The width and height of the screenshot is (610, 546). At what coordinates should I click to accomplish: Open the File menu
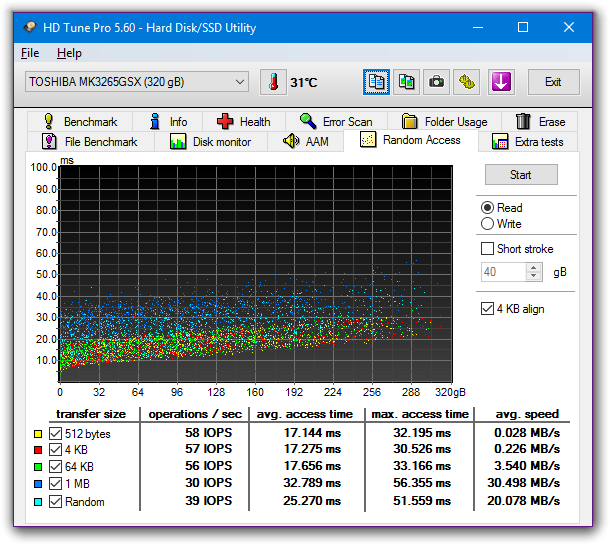pyautogui.click(x=30, y=53)
